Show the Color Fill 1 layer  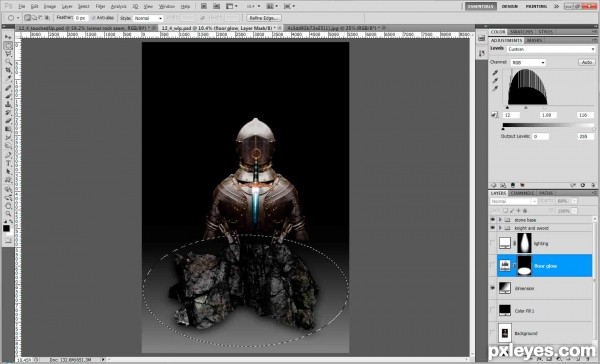click(492, 310)
